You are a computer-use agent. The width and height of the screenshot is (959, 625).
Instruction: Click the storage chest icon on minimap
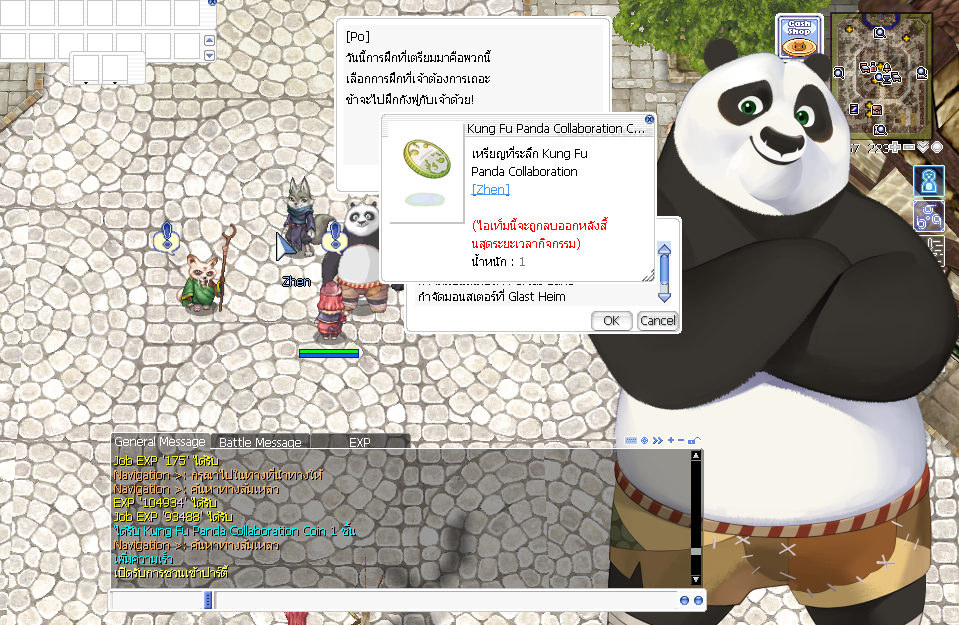pyautogui.click(x=876, y=110)
